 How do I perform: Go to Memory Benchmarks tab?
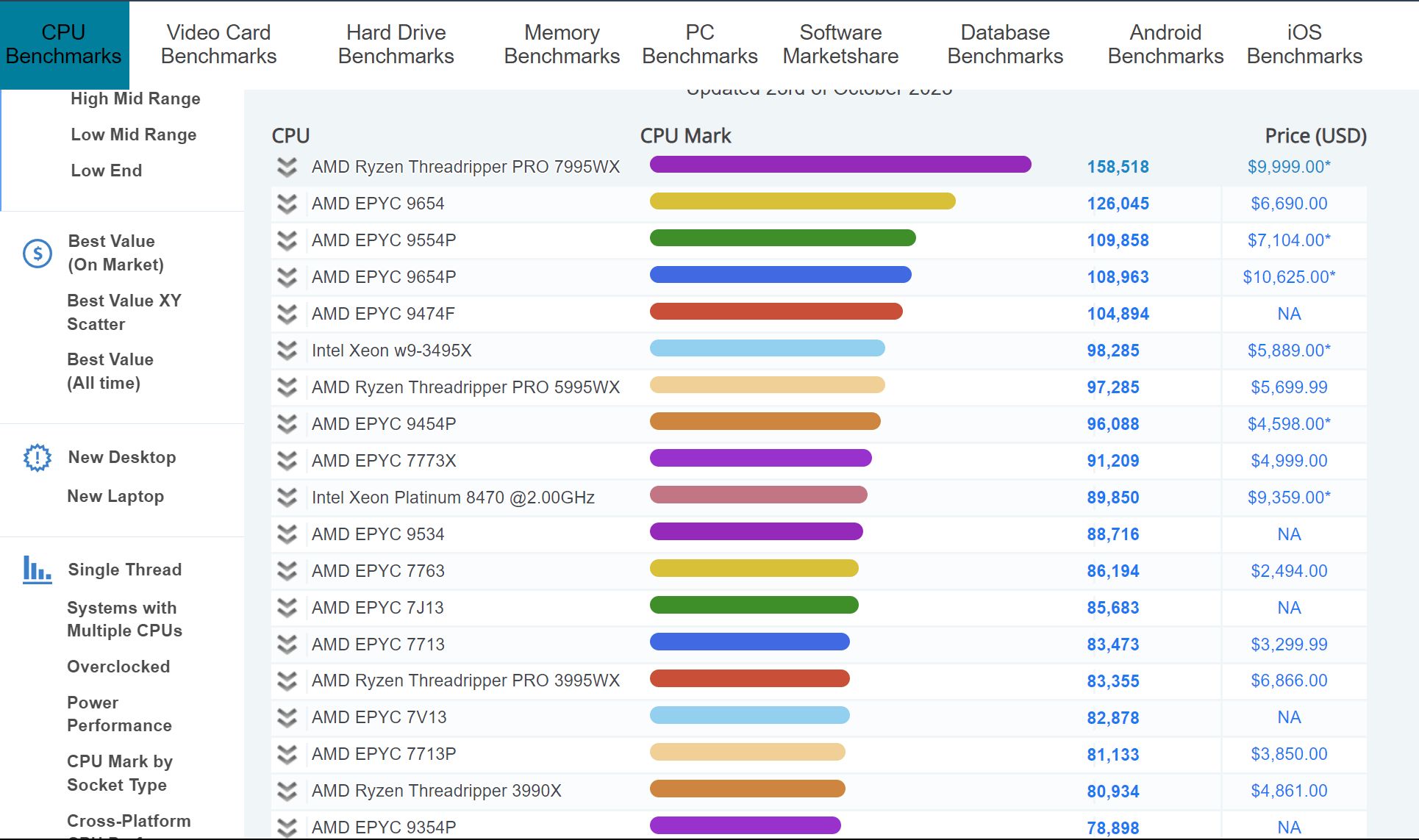click(562, 44)
